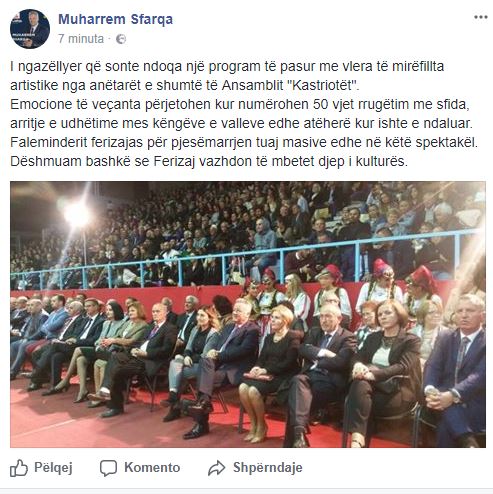The image size is (493, 494).
Task: Open Muharrem Sfarqa's round profile picture
Action: coord(30,29)
